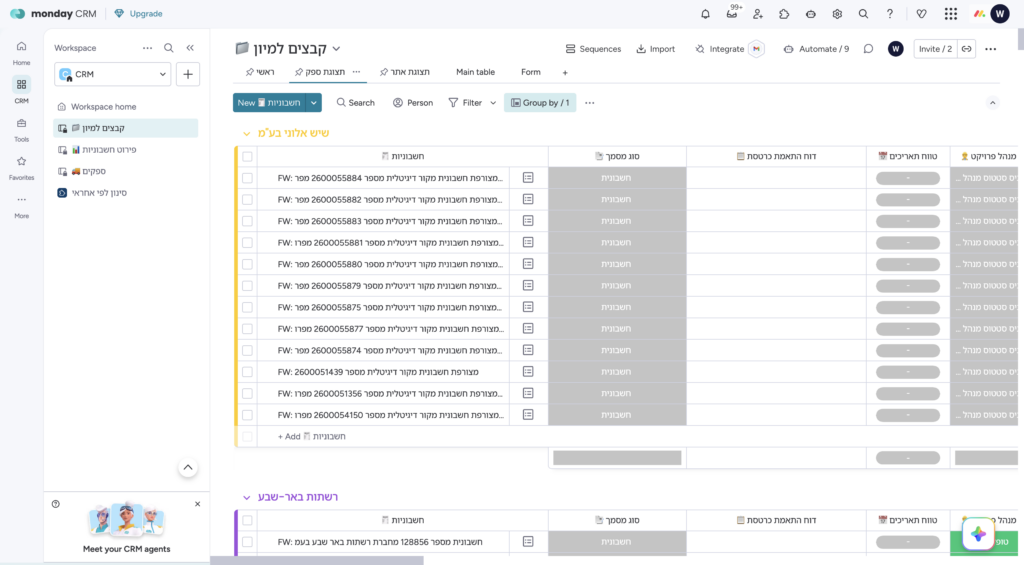Open the apps marketplace puzzle icon

[x=784, y=14]
